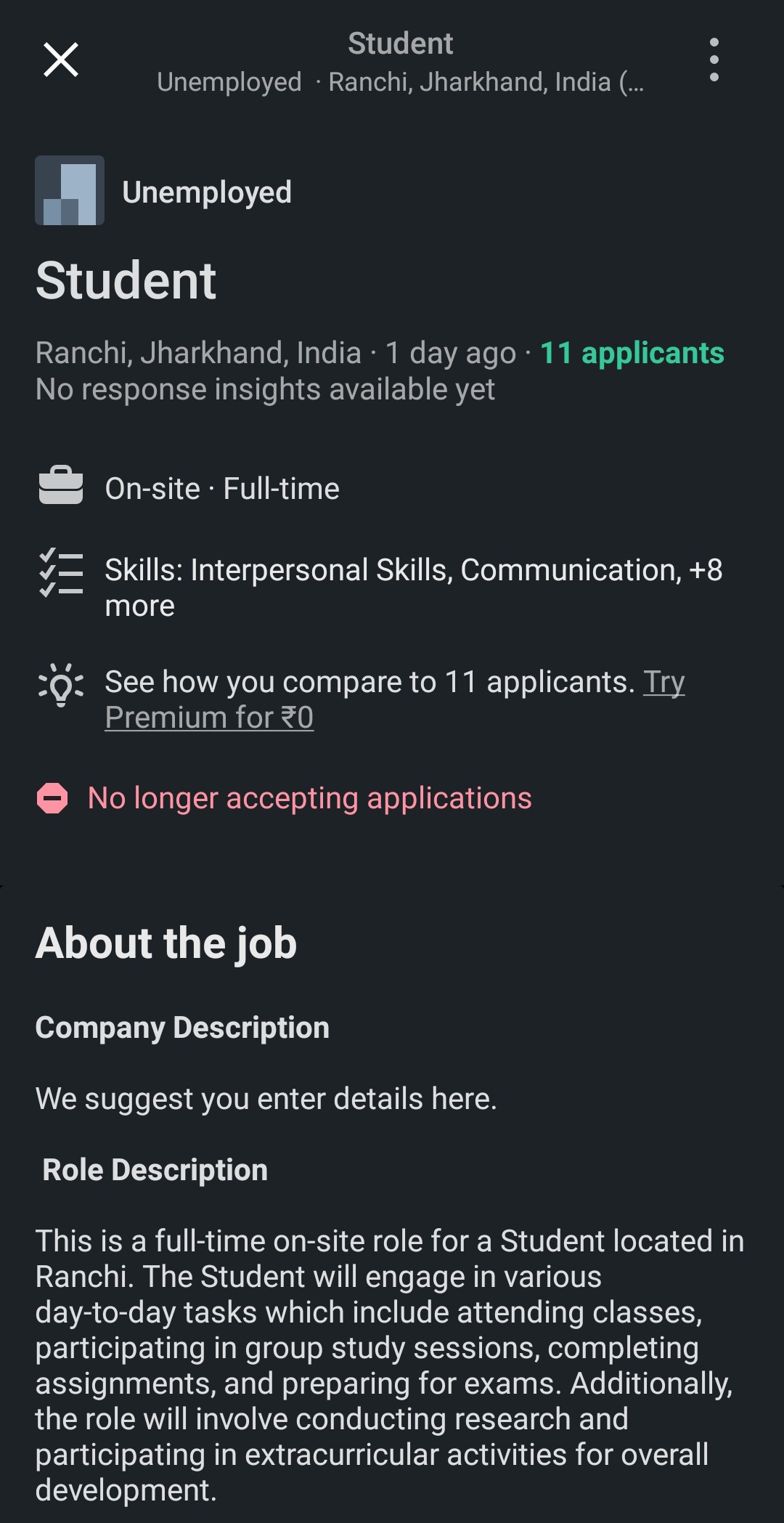Tap the Unemployed company logo thumbnail
Viewport: 784px width, 1523px height.
coord(70,190)
